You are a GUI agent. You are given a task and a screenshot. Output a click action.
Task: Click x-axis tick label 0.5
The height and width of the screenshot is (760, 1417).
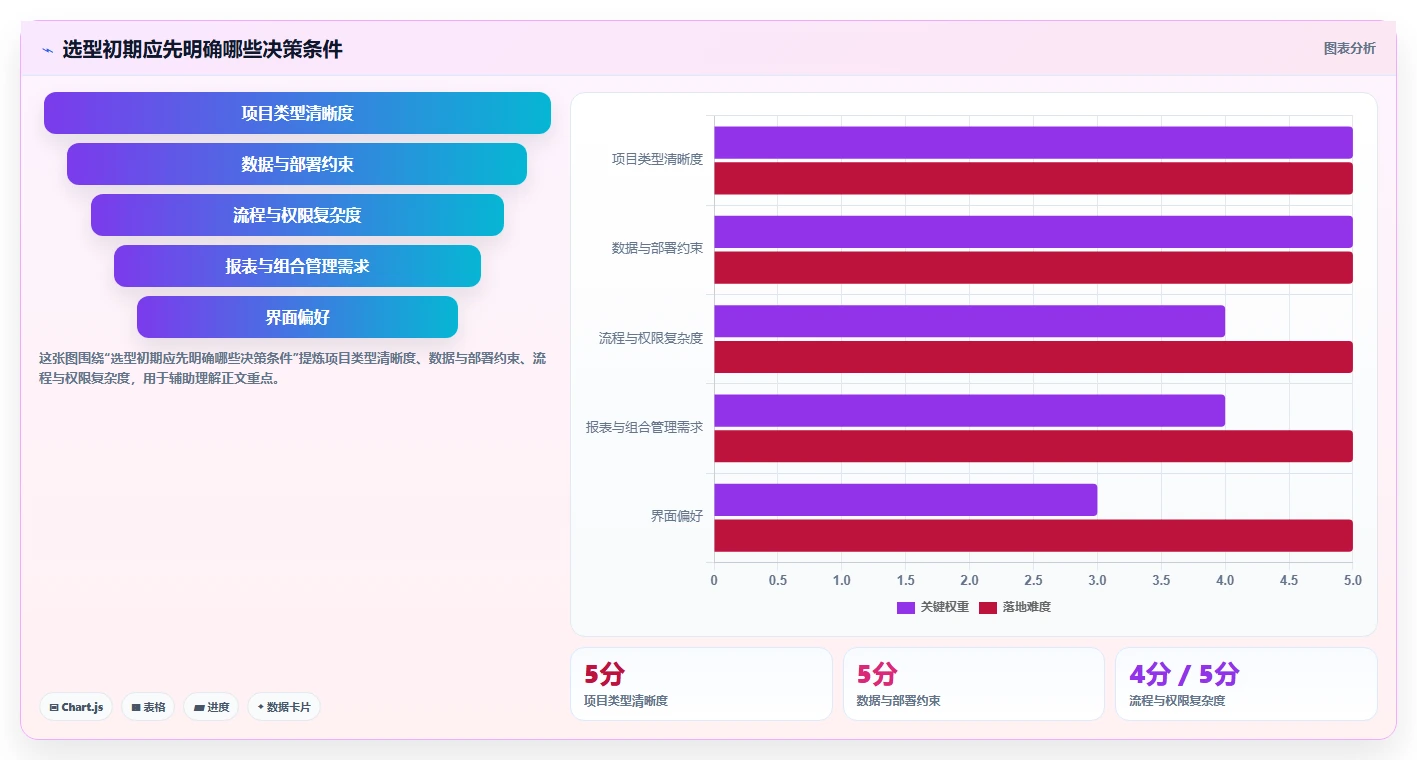[x=778, y=580]
